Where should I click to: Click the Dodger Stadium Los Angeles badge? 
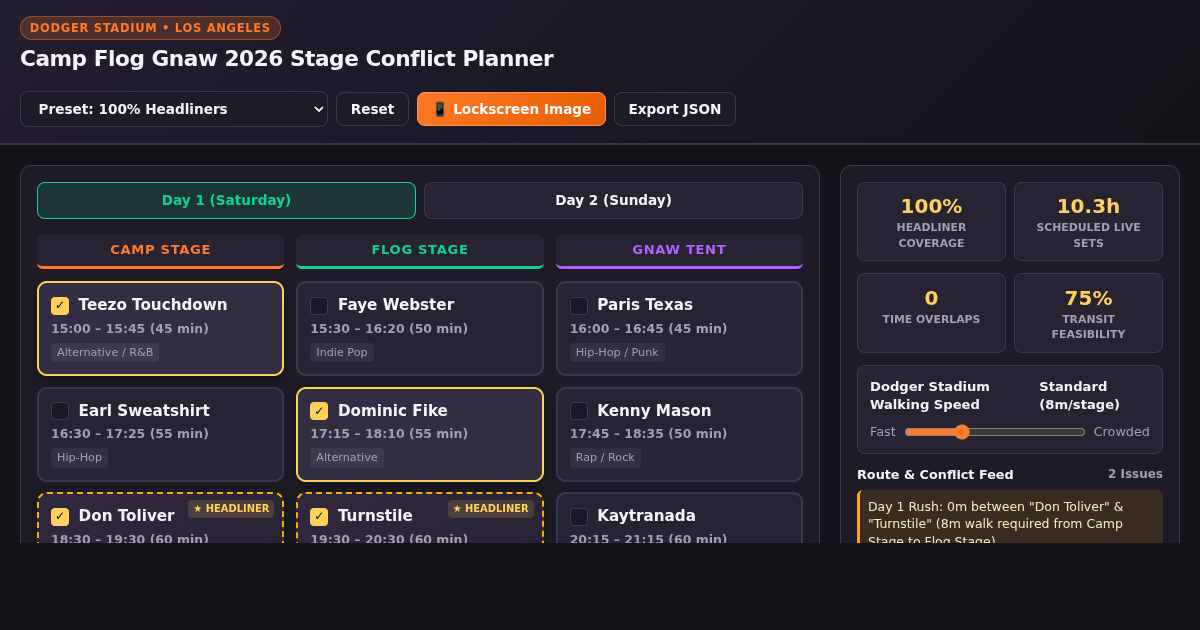pyautogui.click(x=150, y=28)
